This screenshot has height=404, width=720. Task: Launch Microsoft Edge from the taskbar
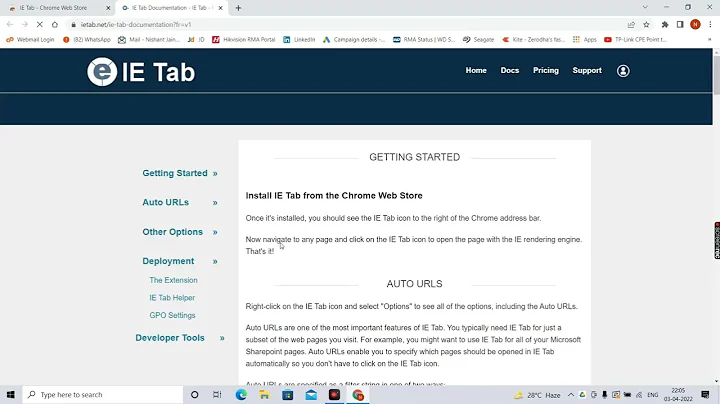click(241, 395)
